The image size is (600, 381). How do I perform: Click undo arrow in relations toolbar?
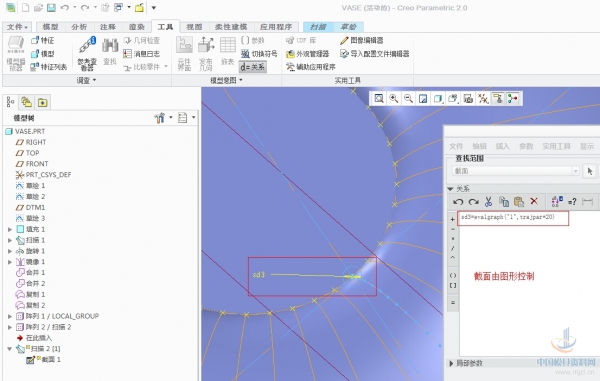[x=458, y=202]
